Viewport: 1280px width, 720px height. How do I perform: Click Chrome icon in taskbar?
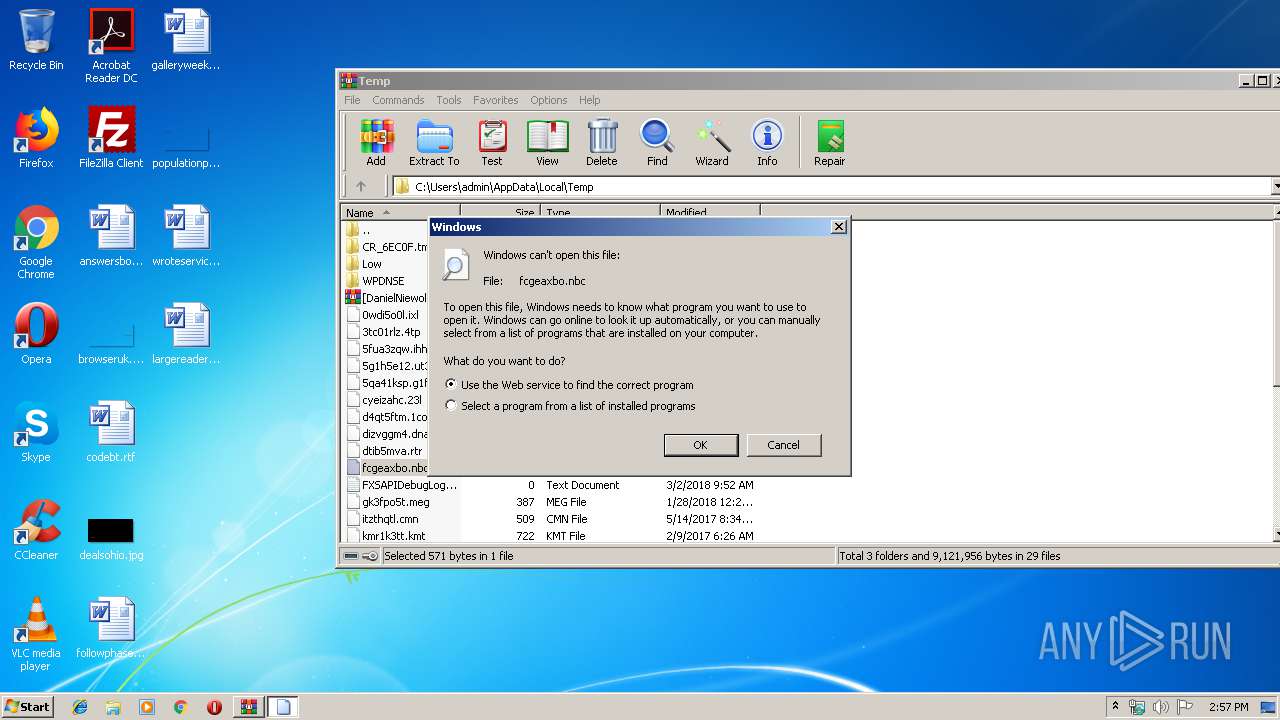(x=181, y=707)
